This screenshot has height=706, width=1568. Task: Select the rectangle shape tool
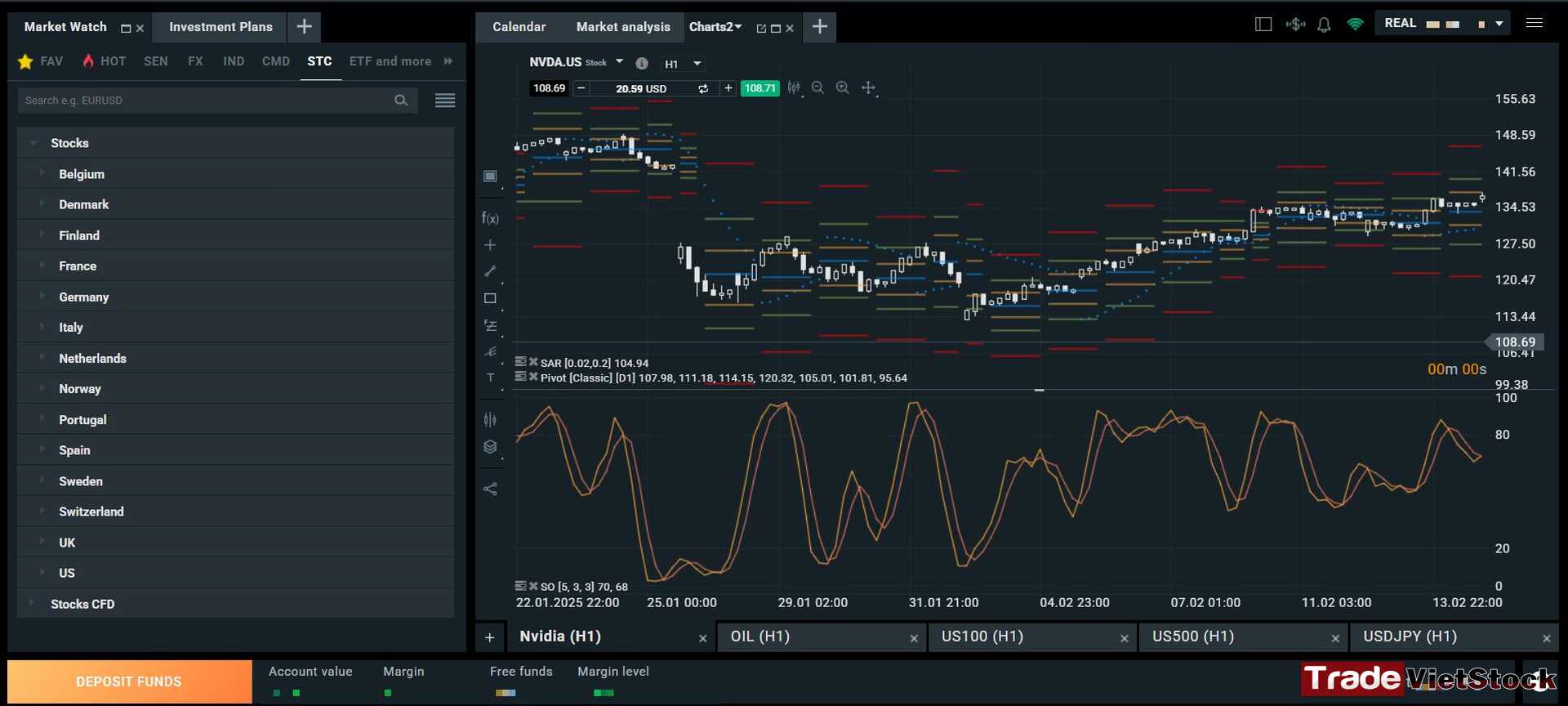[x=490, y=298]
